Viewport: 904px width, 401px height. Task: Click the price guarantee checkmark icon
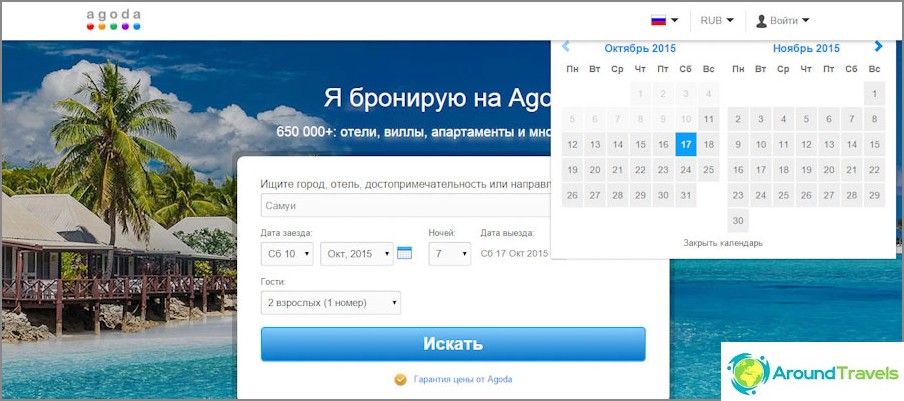400,379
